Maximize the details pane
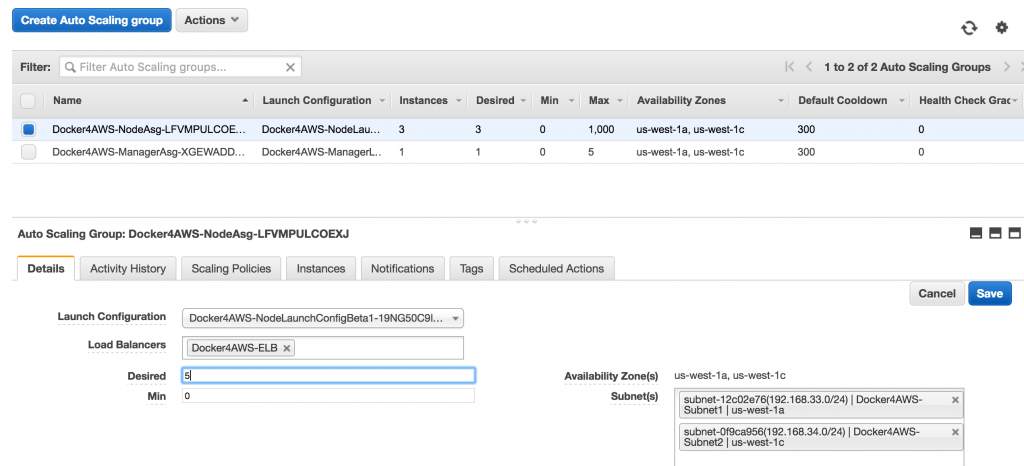Image resolution: width=1024 pixels, height=466 pixels. [x=1014, y=234]
